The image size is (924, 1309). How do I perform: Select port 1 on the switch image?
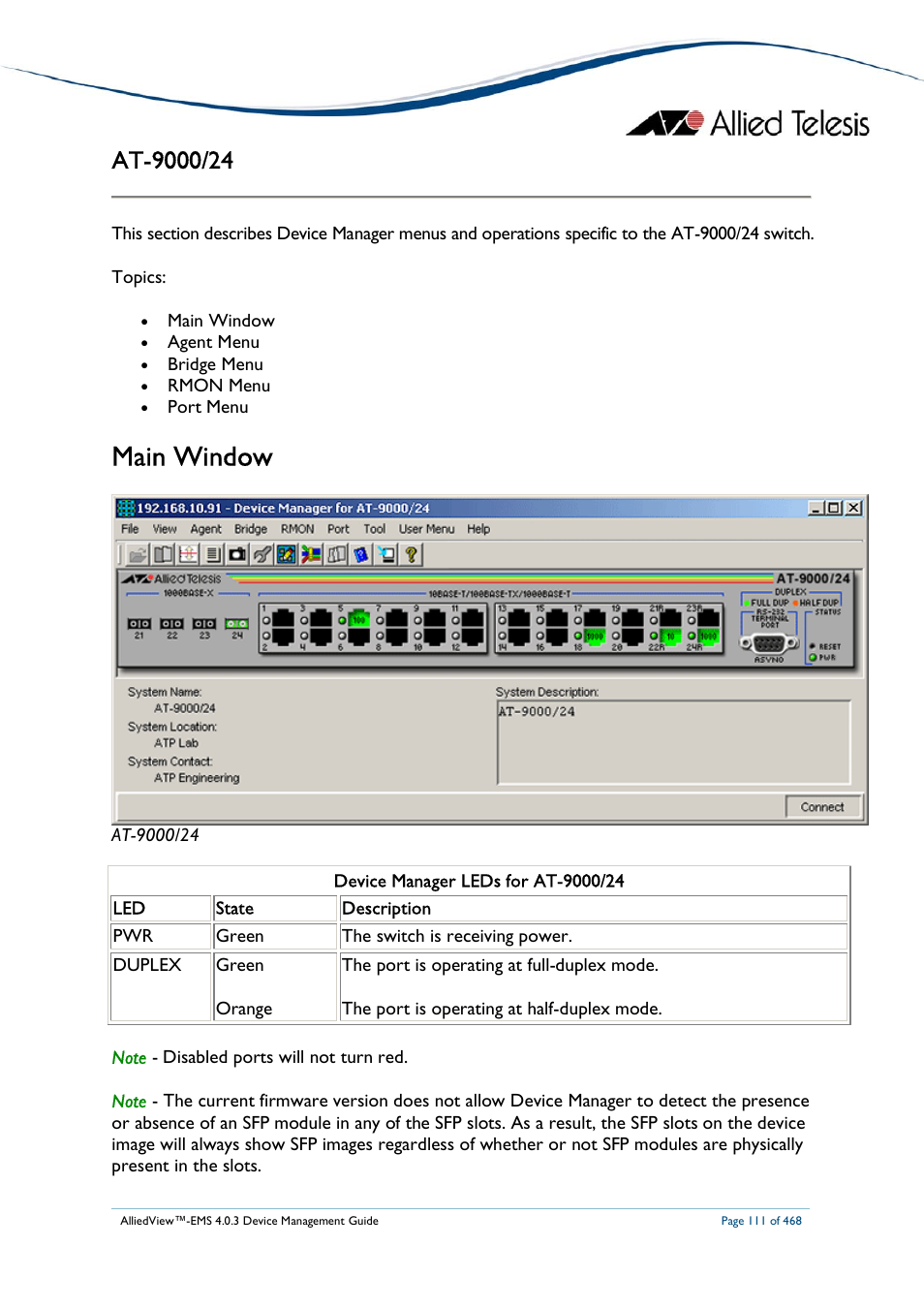[283, 618]
